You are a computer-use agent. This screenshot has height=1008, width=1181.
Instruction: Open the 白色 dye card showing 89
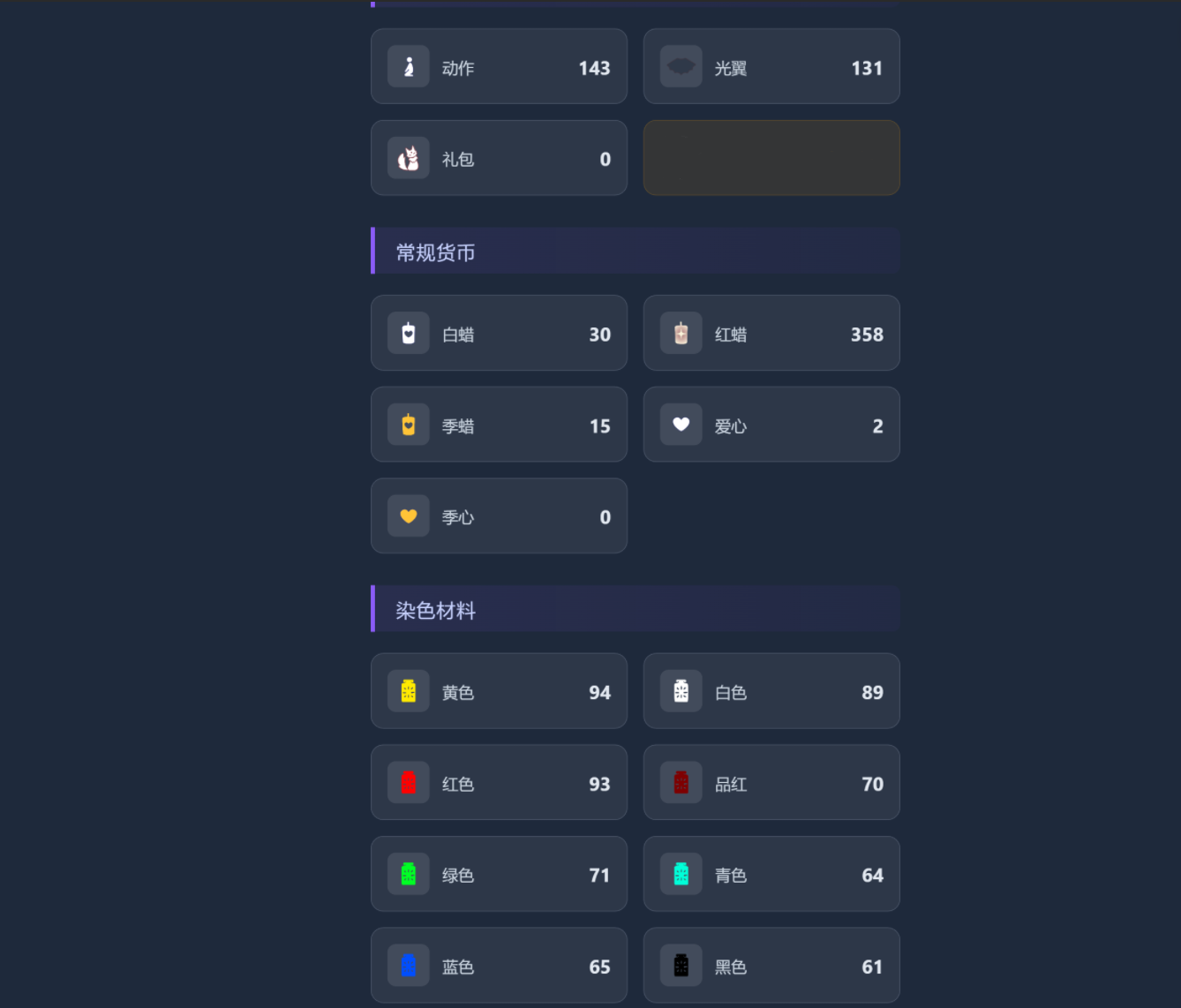pos(771,691)
